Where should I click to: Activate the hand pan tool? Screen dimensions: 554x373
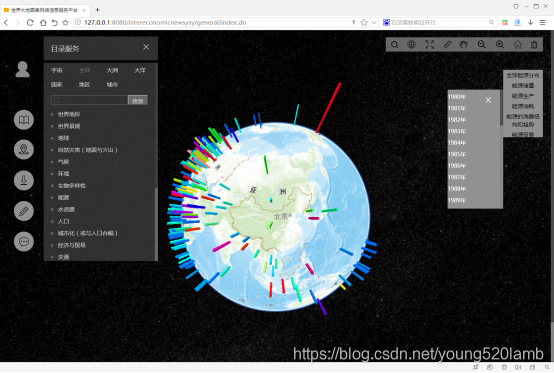point(464,45)
